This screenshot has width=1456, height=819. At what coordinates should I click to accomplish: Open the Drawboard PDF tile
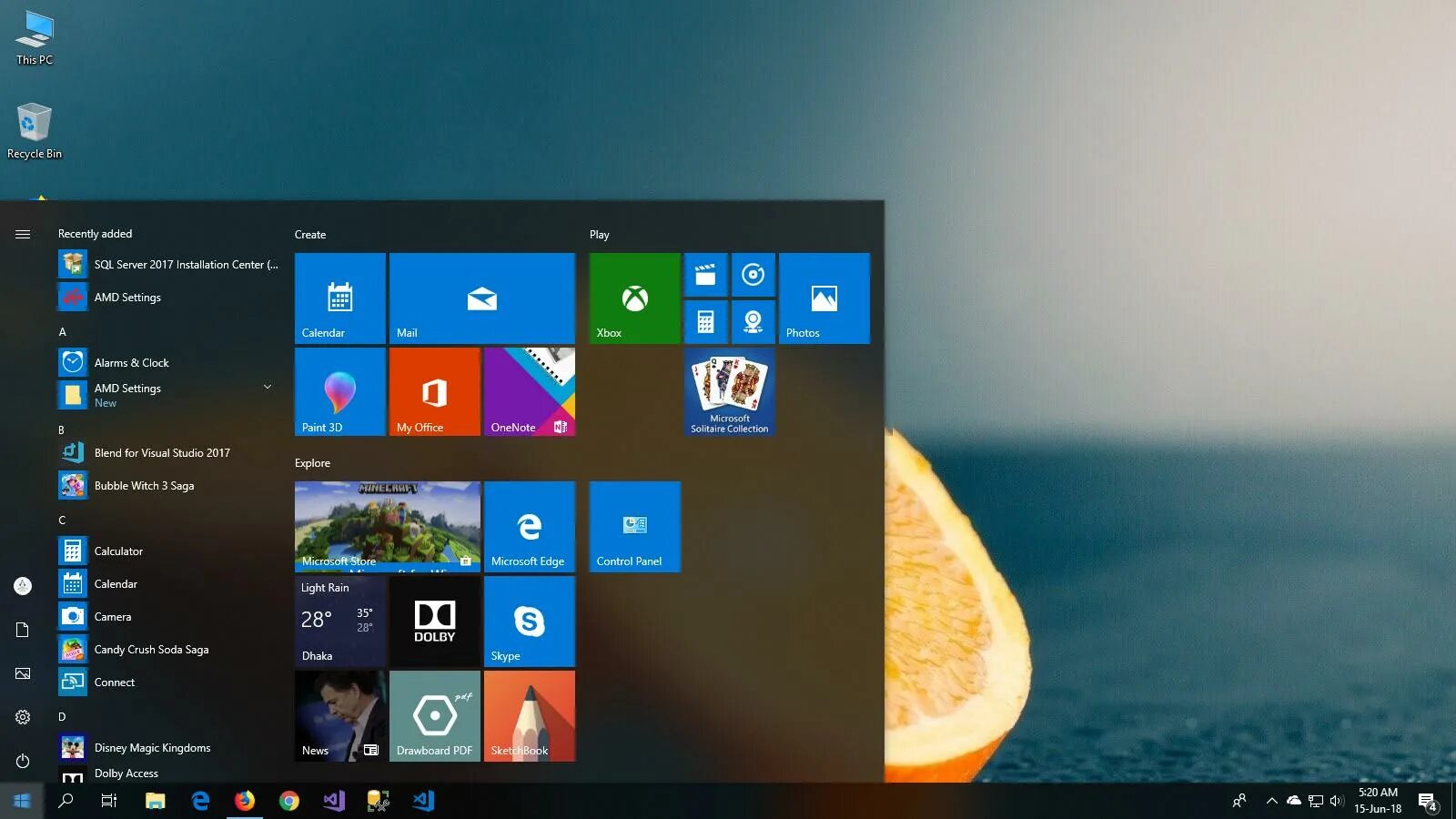[435, 716]
